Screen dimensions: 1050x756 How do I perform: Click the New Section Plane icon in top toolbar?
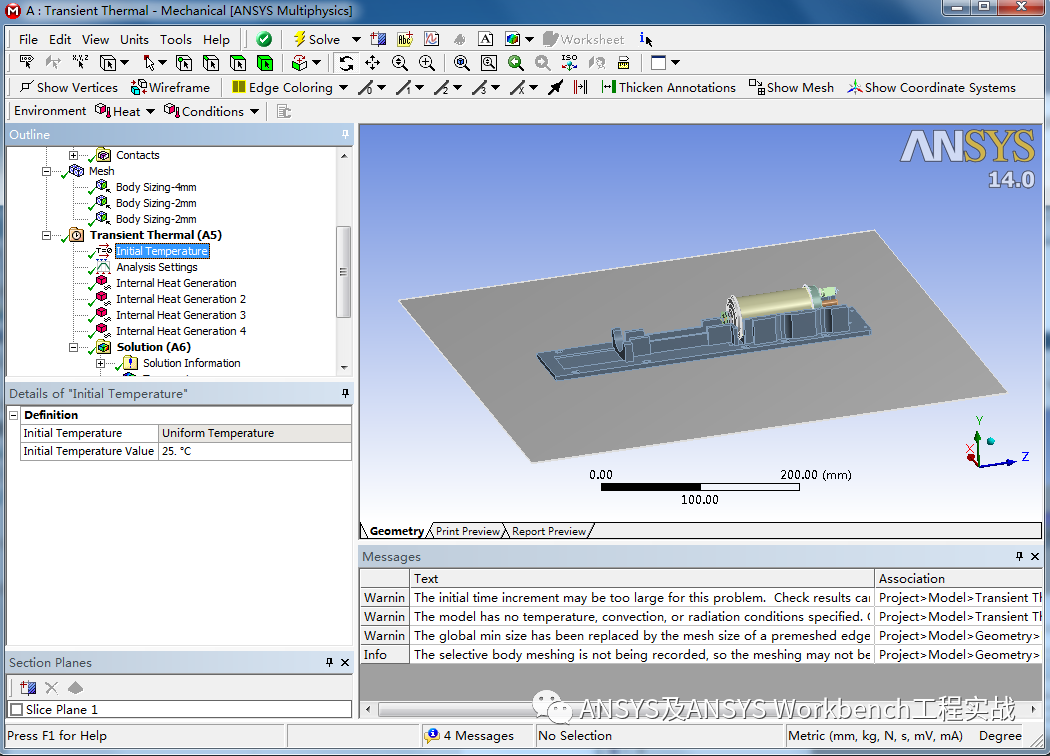[378, 40]
